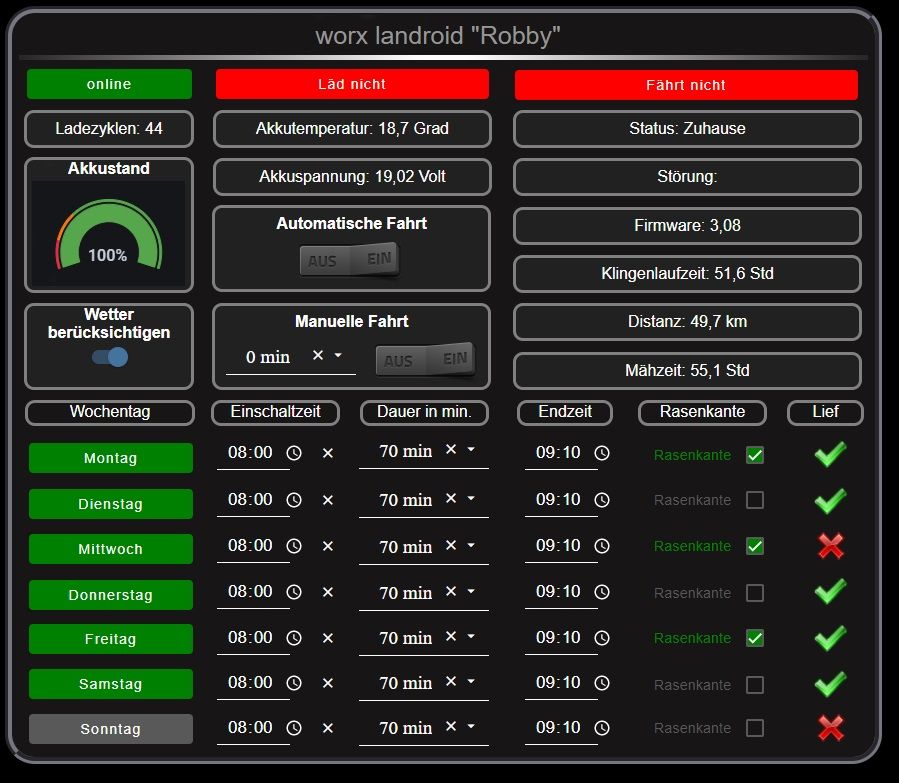Open the Freitag Einschaltzeit clock picker
The width and height of the screenshot is (899, 783).
pyautogui.click(x=294, y=637)
